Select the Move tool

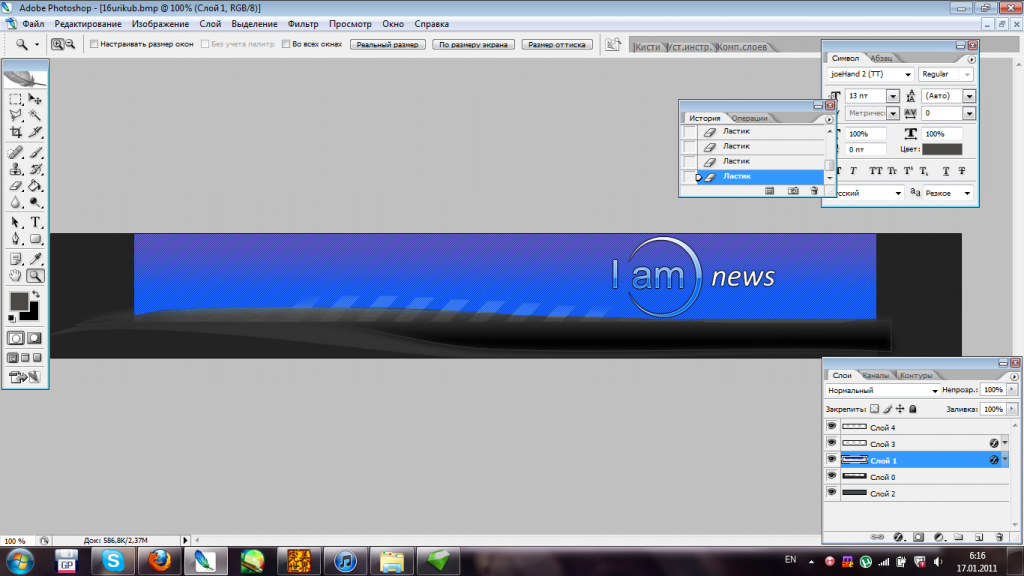35,99
